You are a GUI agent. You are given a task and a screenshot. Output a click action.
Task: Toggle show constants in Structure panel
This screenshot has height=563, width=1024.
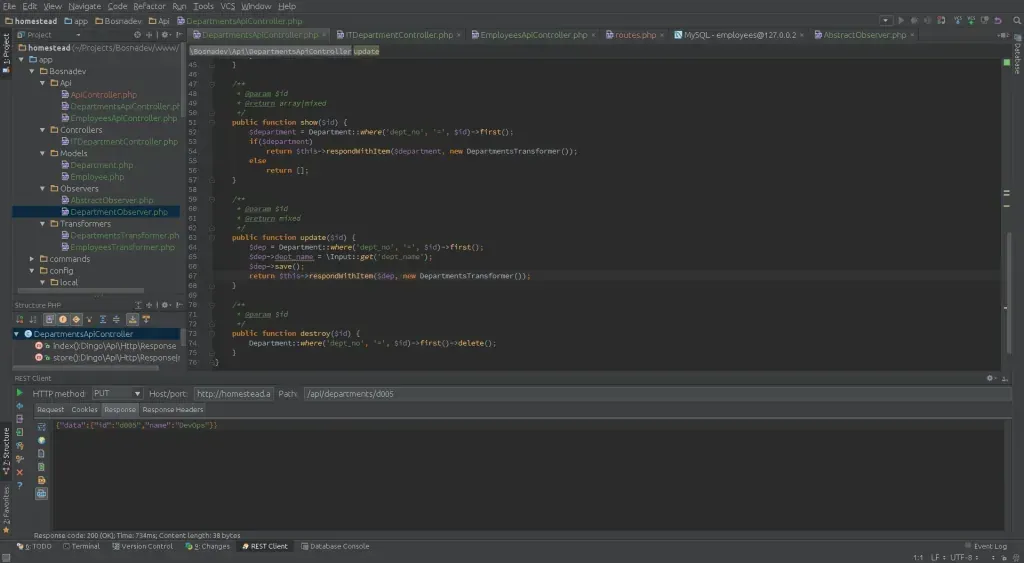[x=76, y=319]
